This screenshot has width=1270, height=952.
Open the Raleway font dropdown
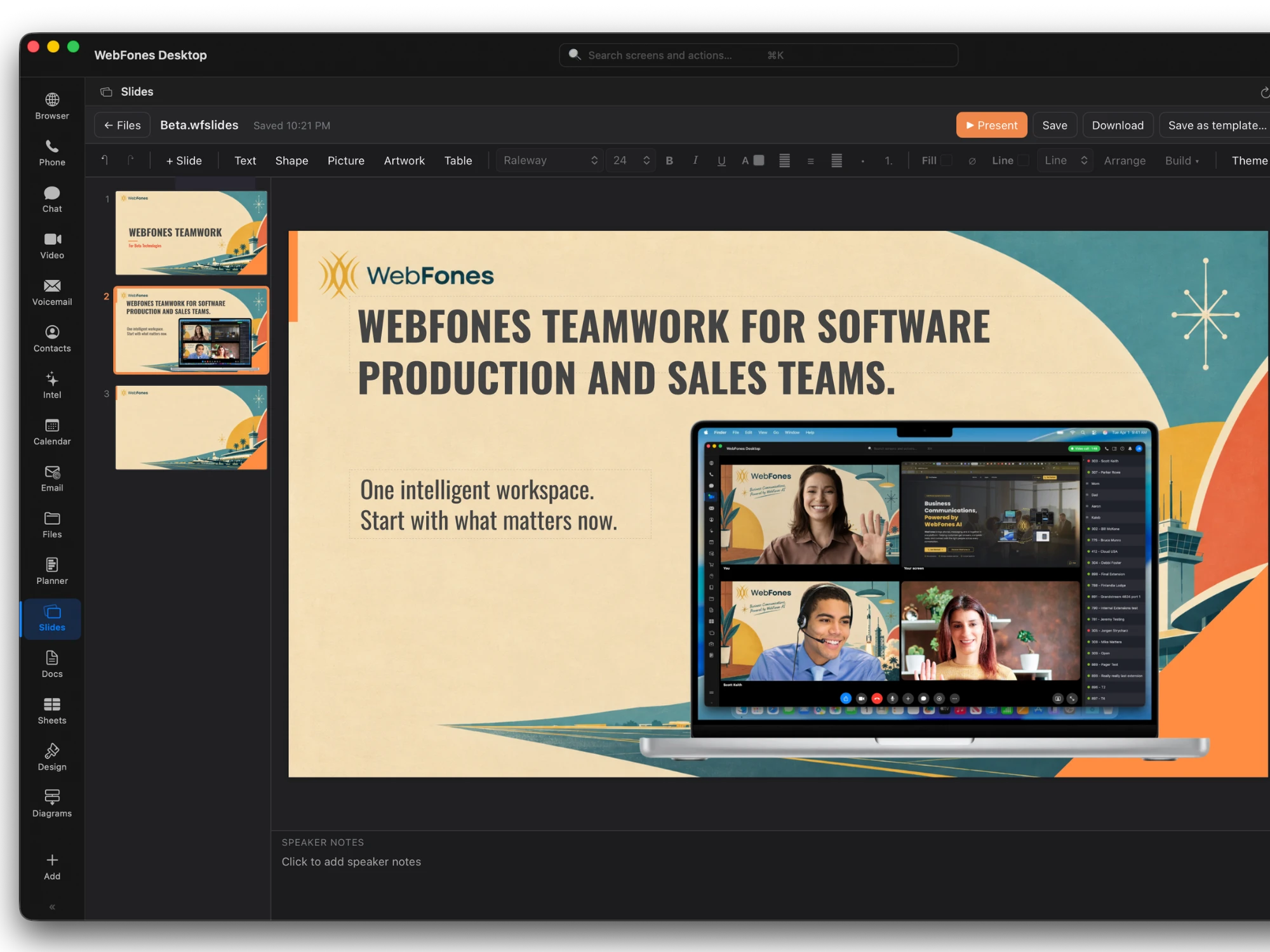550,161
